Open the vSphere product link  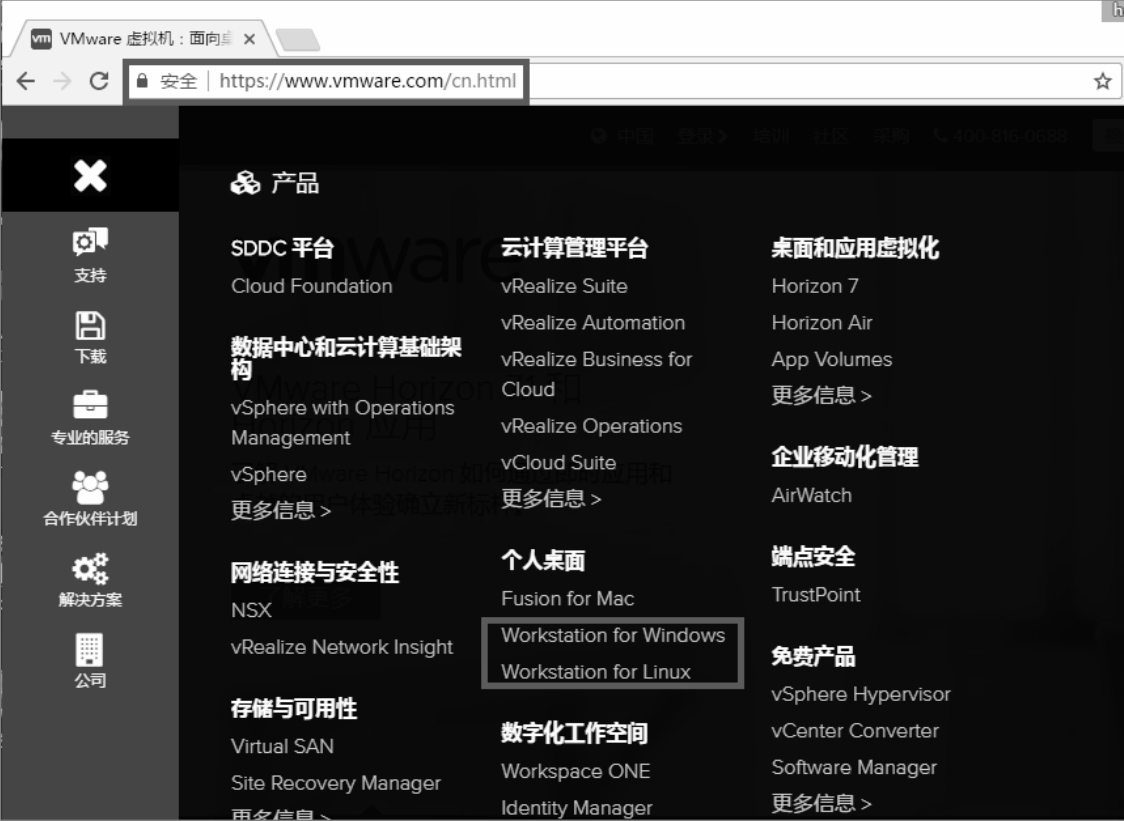[269, 475]
